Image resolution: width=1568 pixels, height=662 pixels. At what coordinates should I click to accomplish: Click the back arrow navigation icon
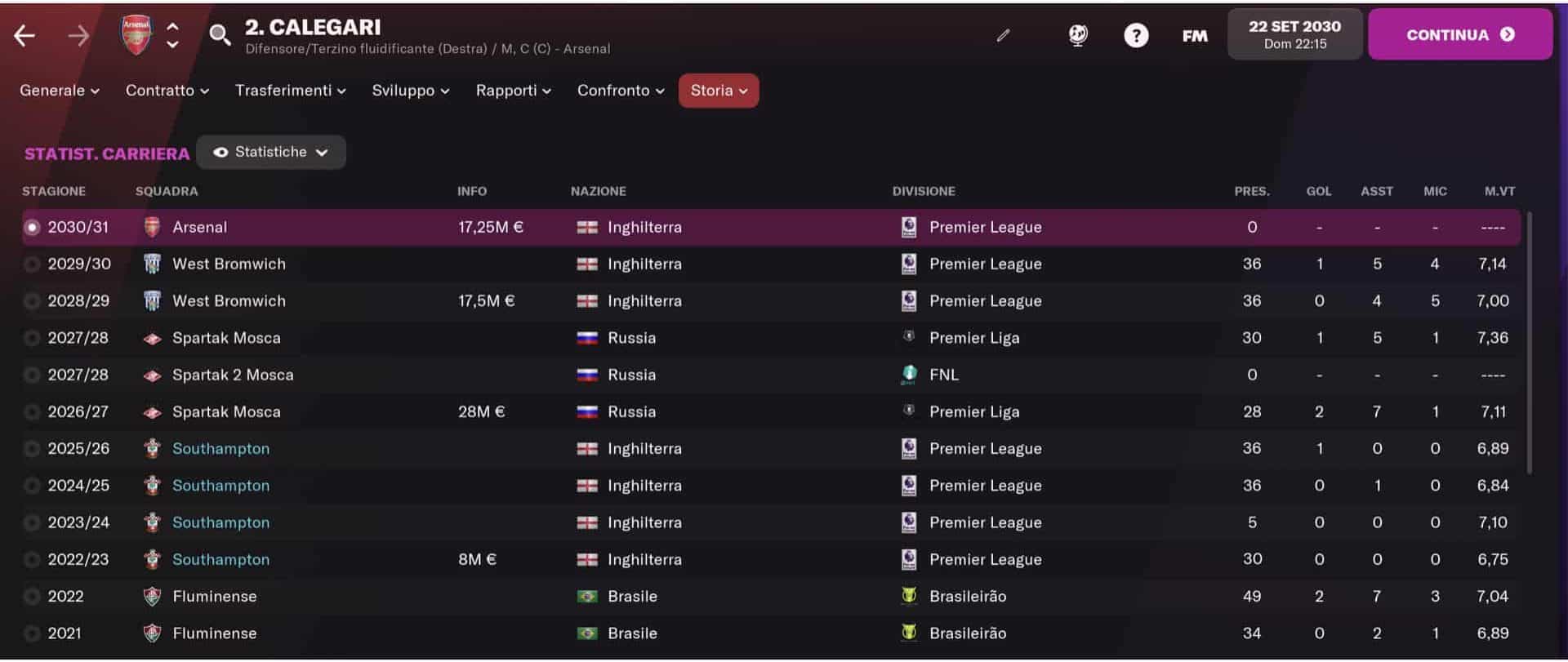point(24,35)
